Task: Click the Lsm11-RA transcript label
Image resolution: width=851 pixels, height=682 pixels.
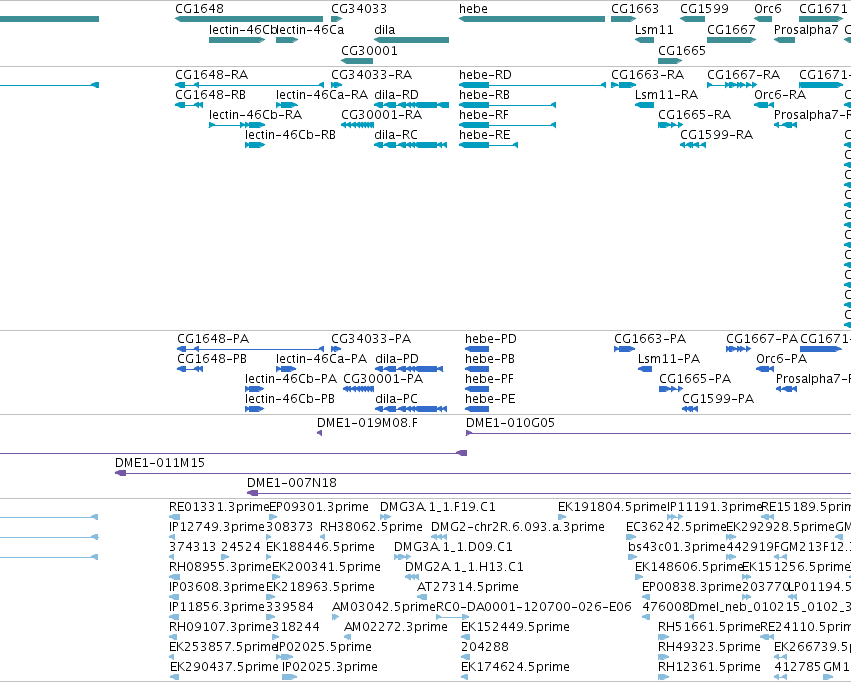Action: point(666,94)
